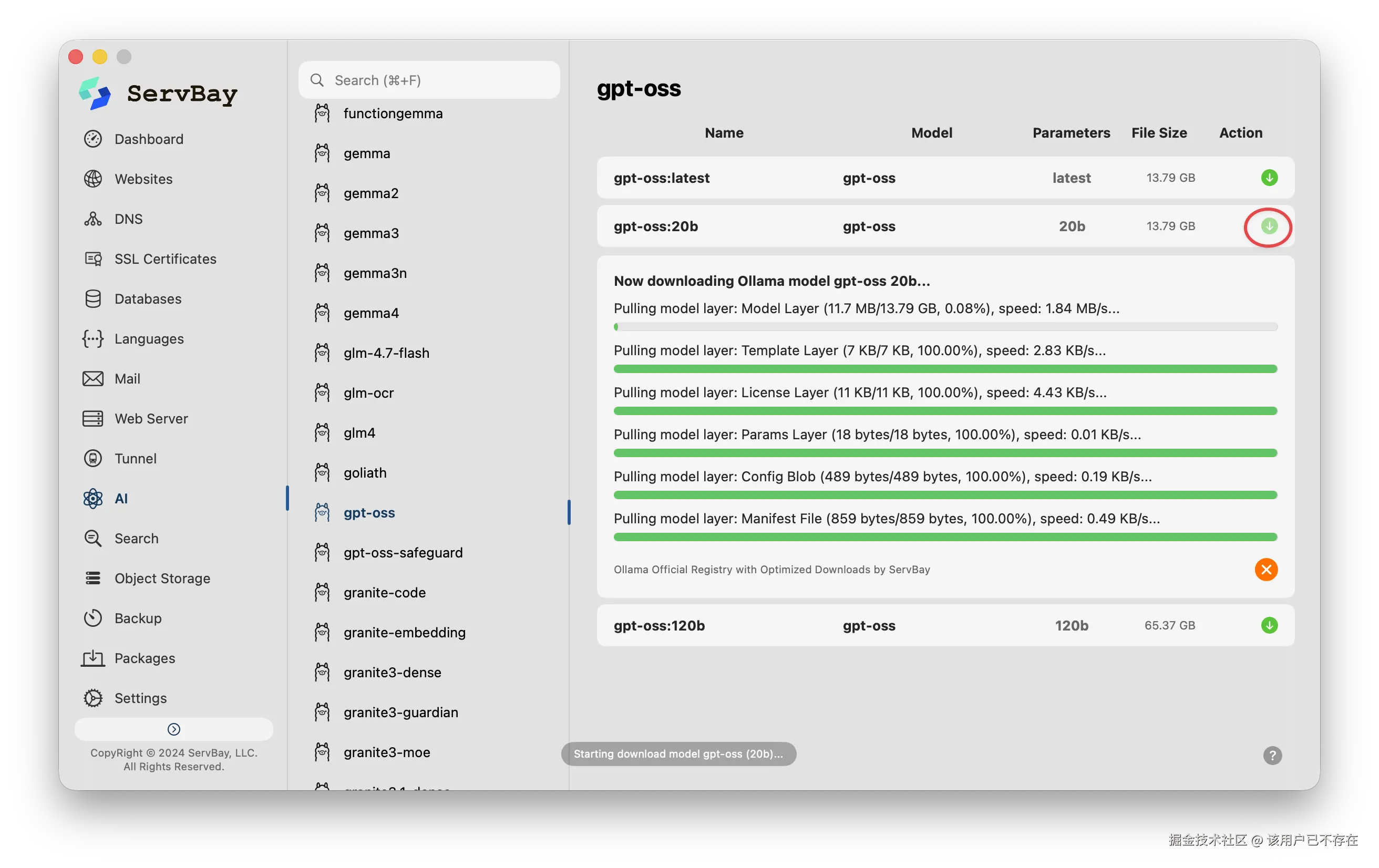Click the gpt-oss:120b download icon
This screenshot has width=1379, height=868.
[x=1269, y=625]
